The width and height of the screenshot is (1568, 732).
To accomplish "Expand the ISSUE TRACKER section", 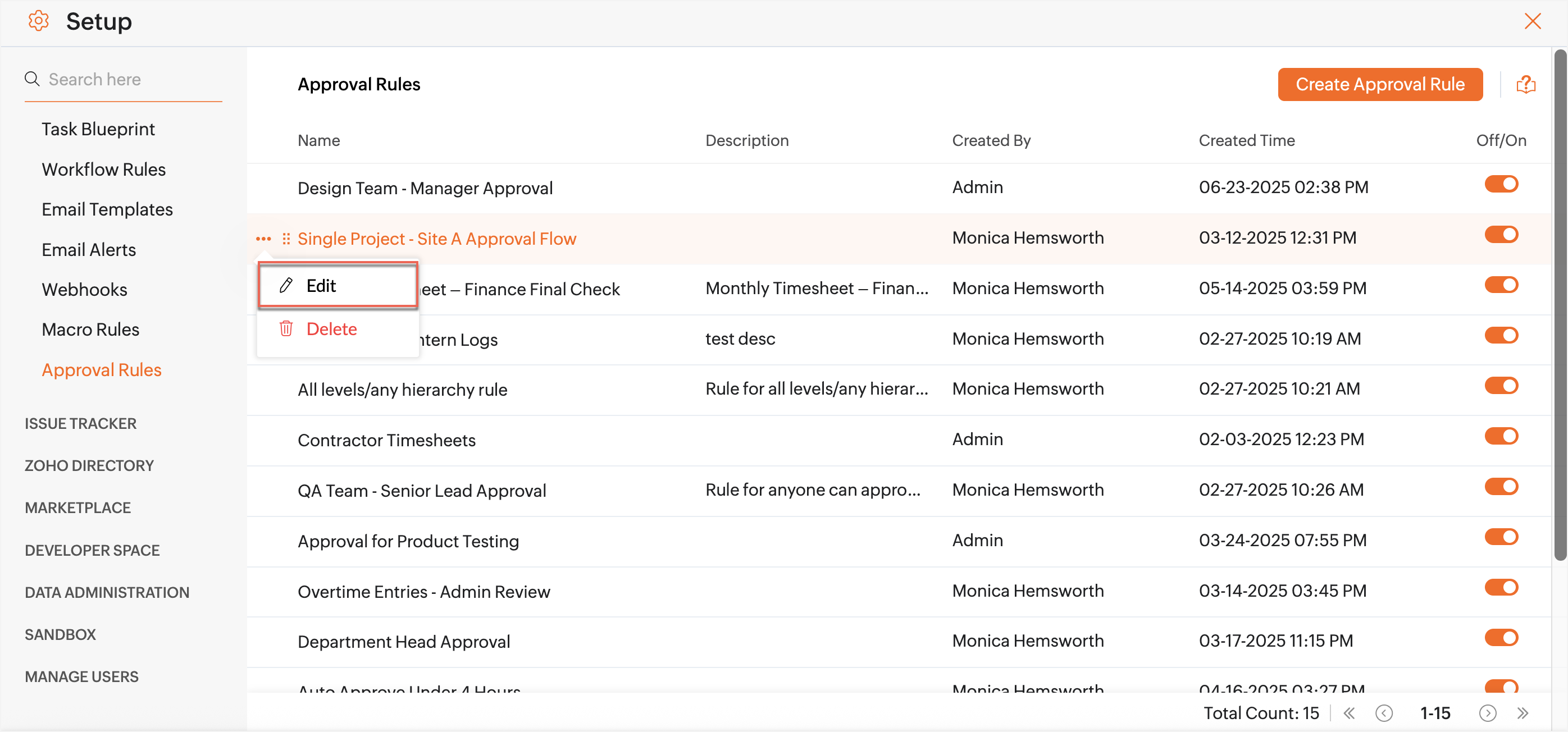I will (80, 423).
